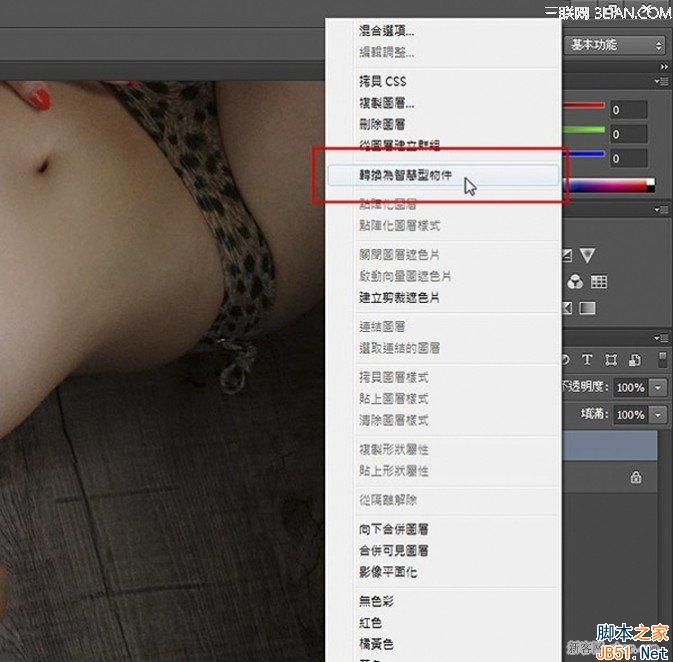
Task: Click the green channel value field
Action: tap(629, 134)
